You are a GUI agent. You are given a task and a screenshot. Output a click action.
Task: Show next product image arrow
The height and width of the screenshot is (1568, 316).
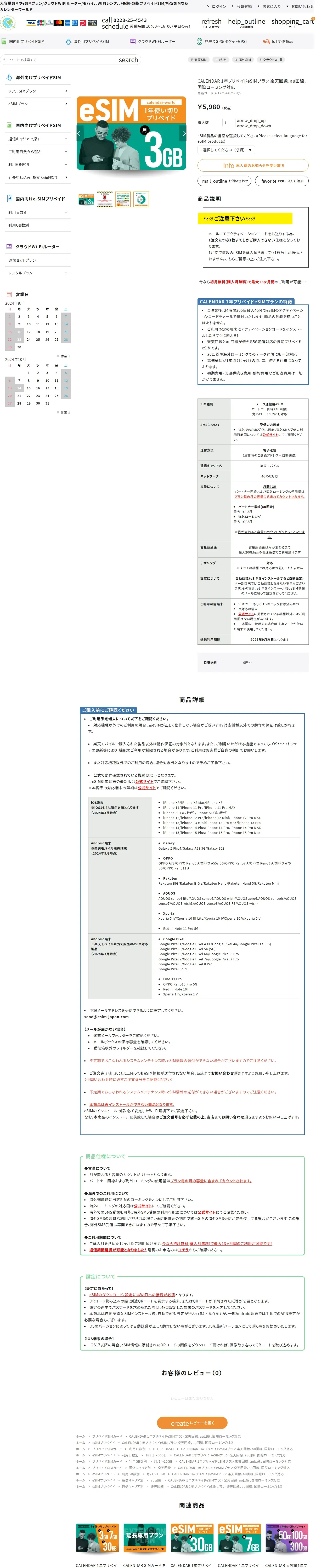click(x=184, y=133)
